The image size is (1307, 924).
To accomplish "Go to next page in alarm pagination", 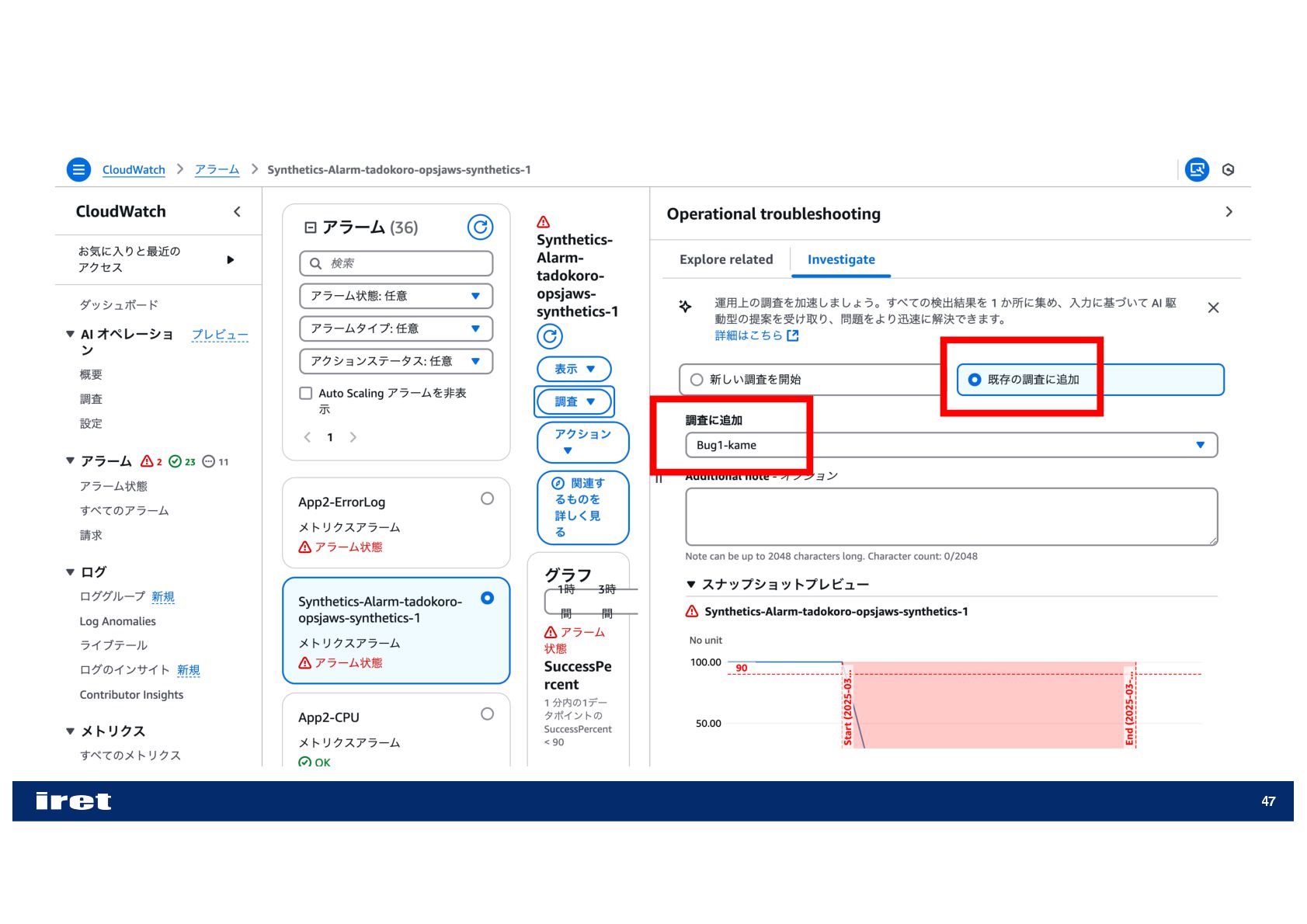I will pyautogui.click(x=353, y=437).
